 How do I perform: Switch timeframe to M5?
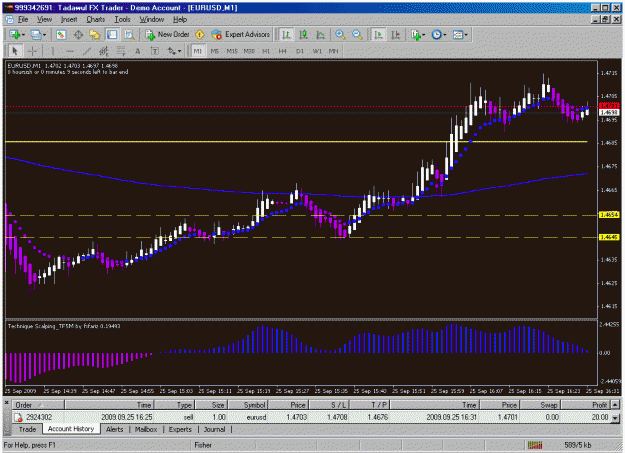tap(214, 51)
